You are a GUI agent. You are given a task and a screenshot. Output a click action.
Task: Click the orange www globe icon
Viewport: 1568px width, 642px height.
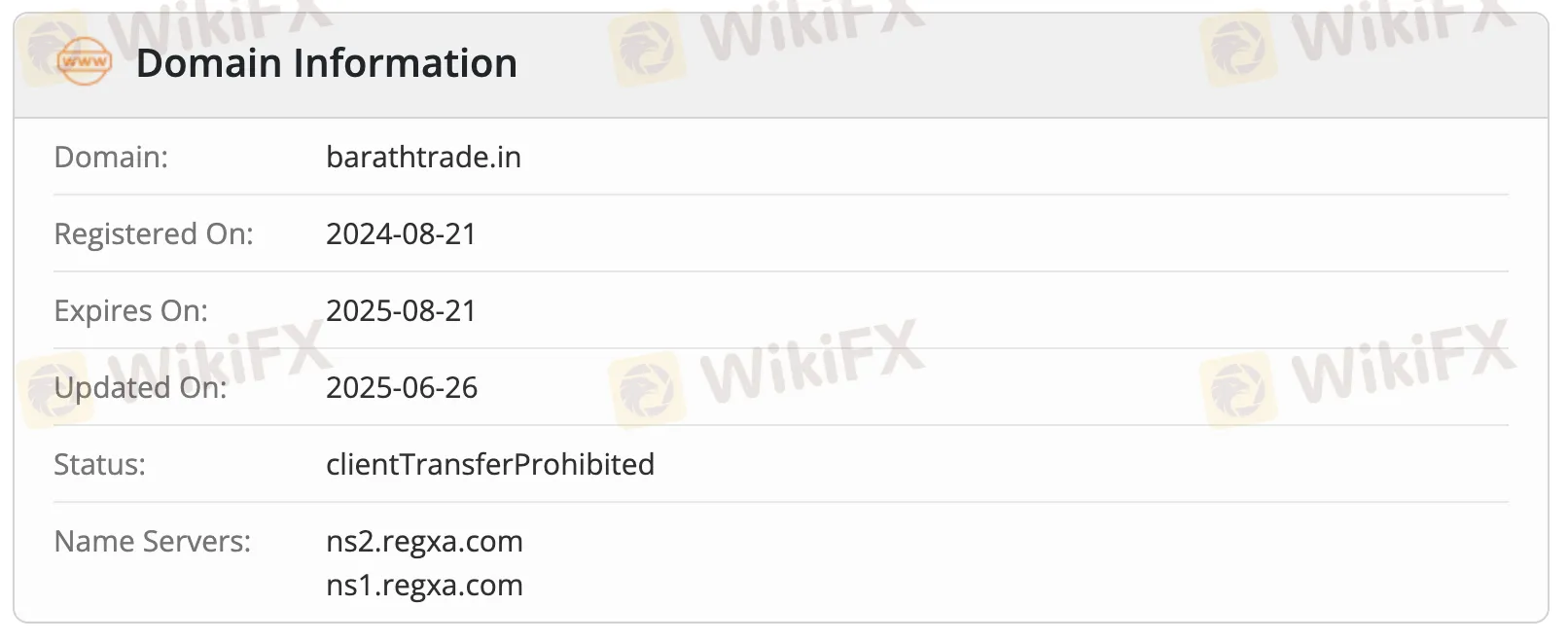click(84, 61)
